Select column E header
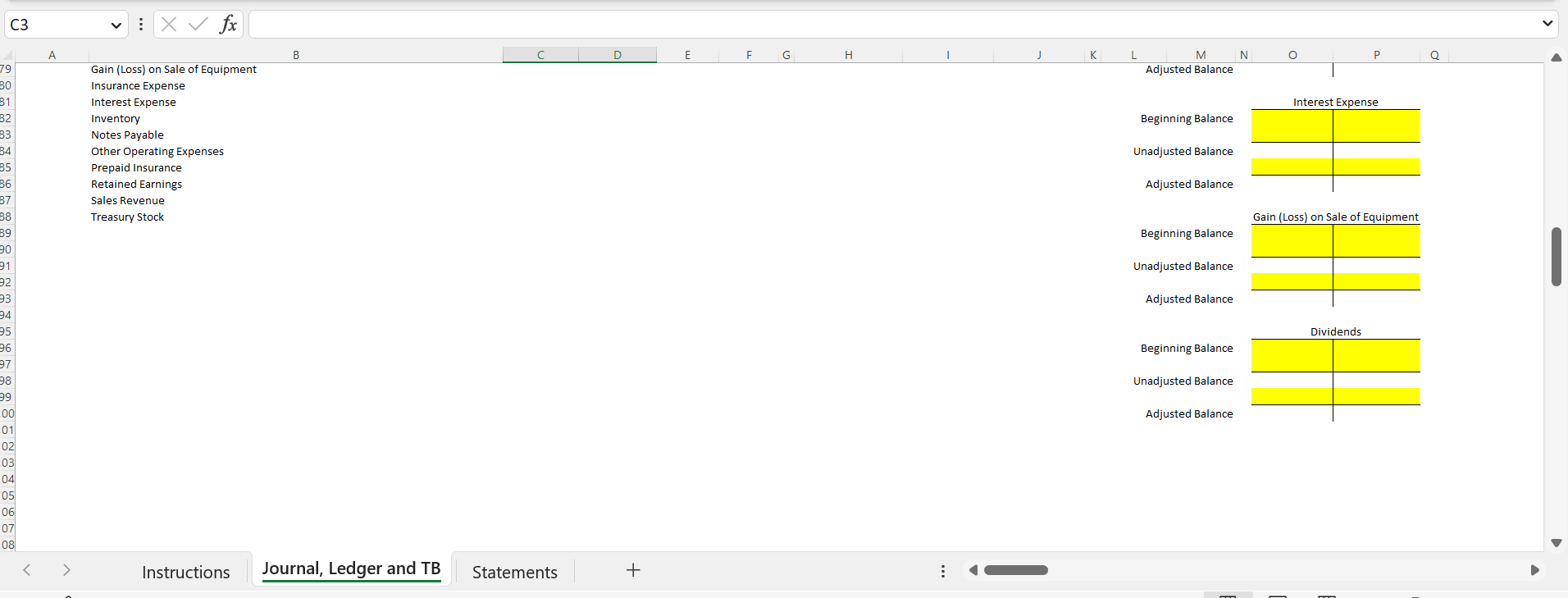 tap(687, 55)
